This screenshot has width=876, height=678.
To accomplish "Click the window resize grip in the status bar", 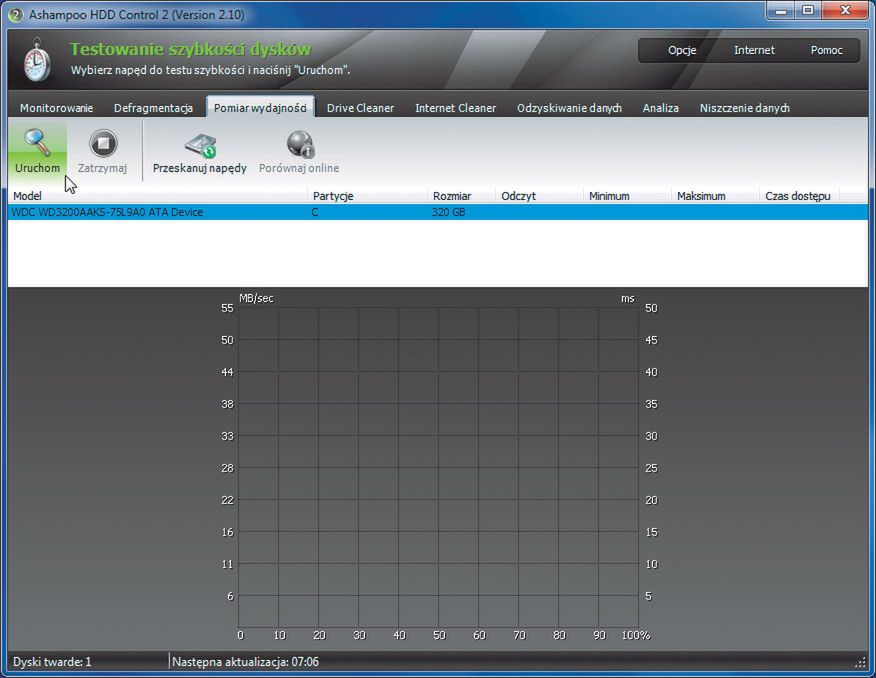I will pyautogui.click(x=860, y=663).
